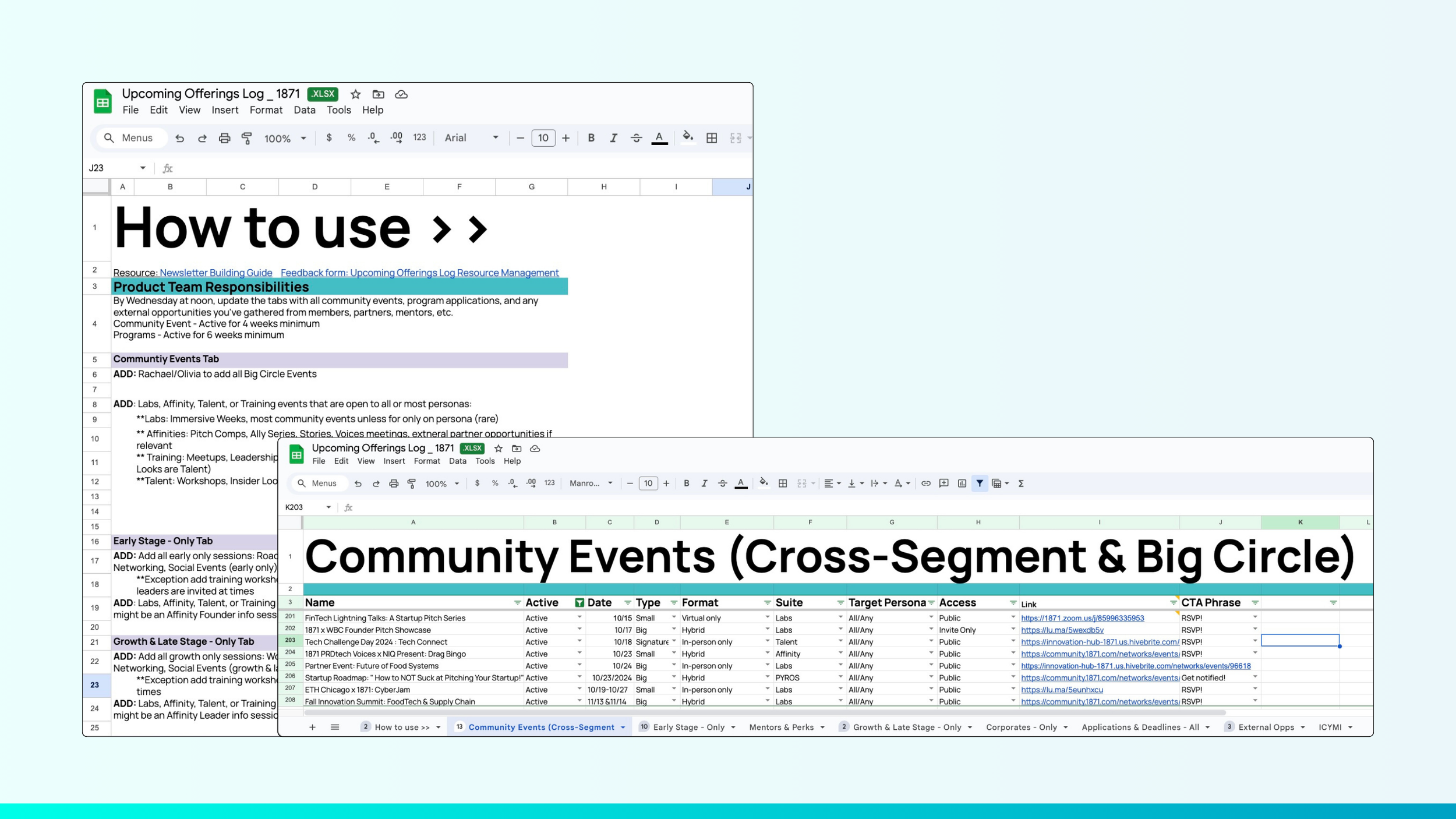
Task: Click Insert link icon in Community Events toolbar
Action: coord(925,483)
